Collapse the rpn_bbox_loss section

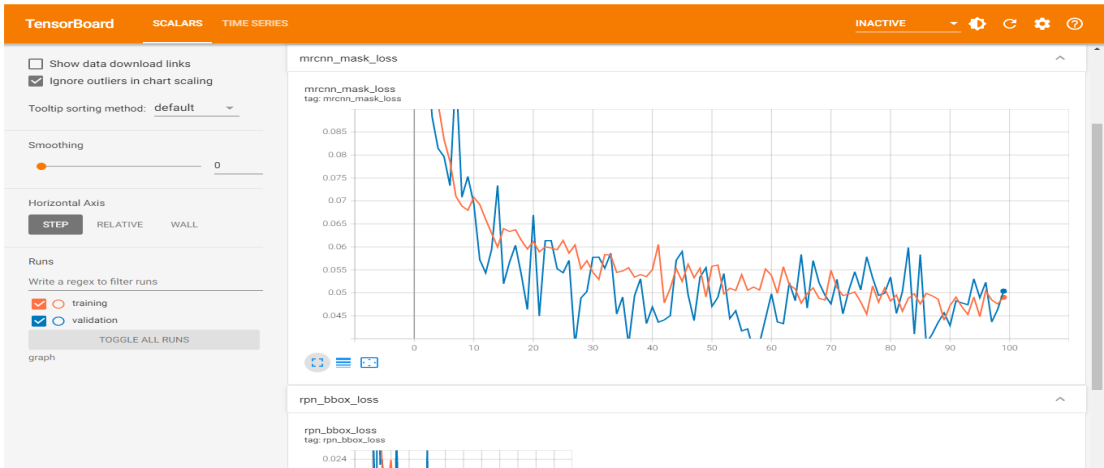[x=1060, y=400]
